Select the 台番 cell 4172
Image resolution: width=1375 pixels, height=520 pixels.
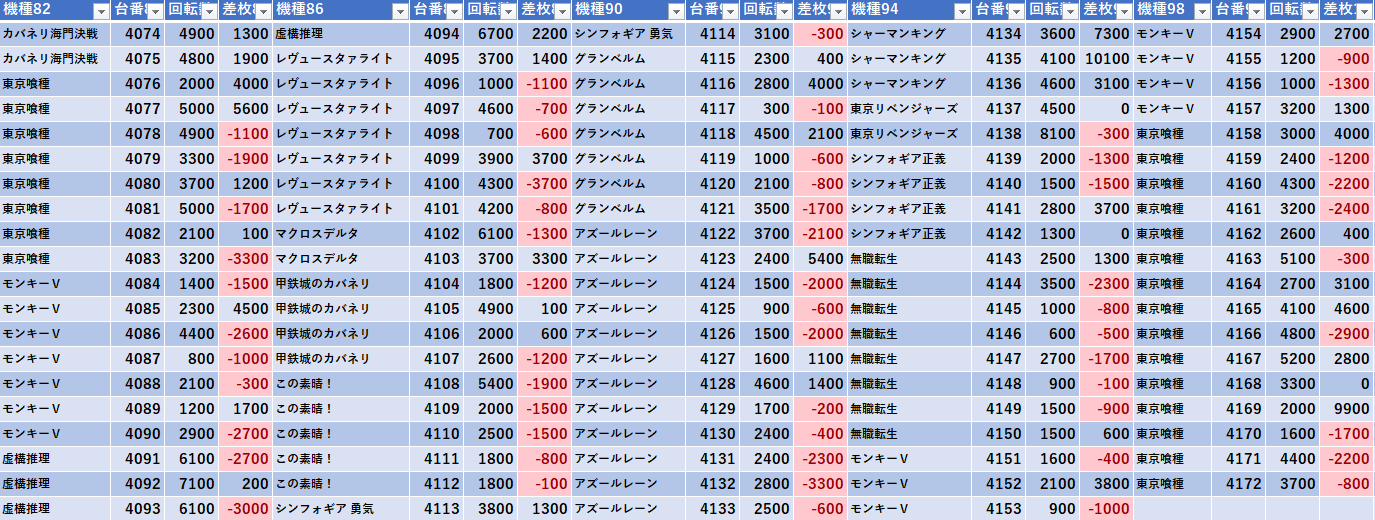[1238, 483]
